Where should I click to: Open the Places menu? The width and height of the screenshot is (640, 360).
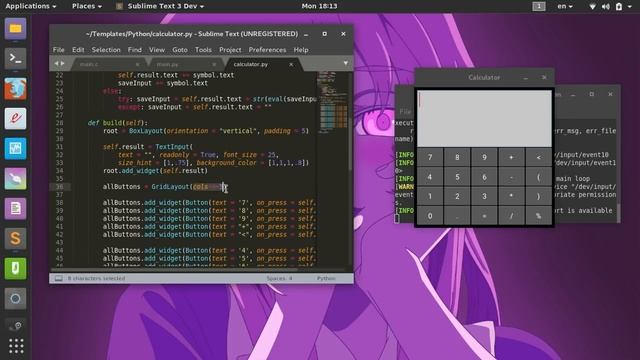coord(87,6)
